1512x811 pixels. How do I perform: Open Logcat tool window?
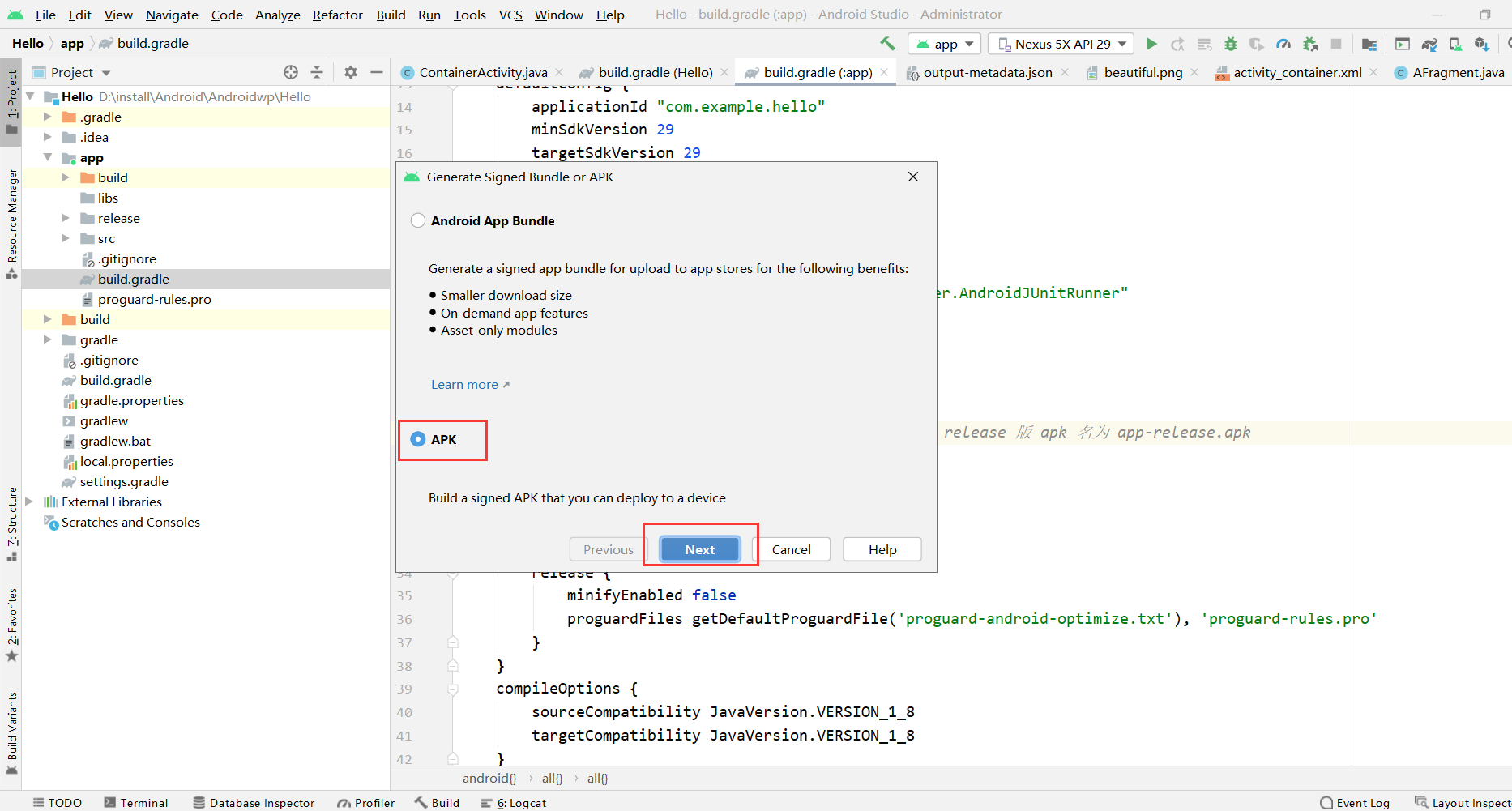[514, 802]
